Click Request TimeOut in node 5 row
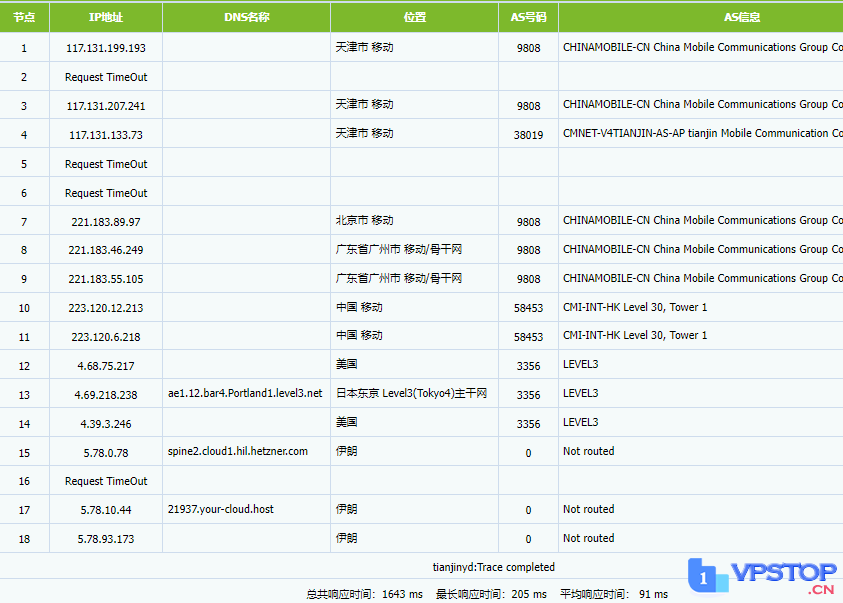 [106, 164]
